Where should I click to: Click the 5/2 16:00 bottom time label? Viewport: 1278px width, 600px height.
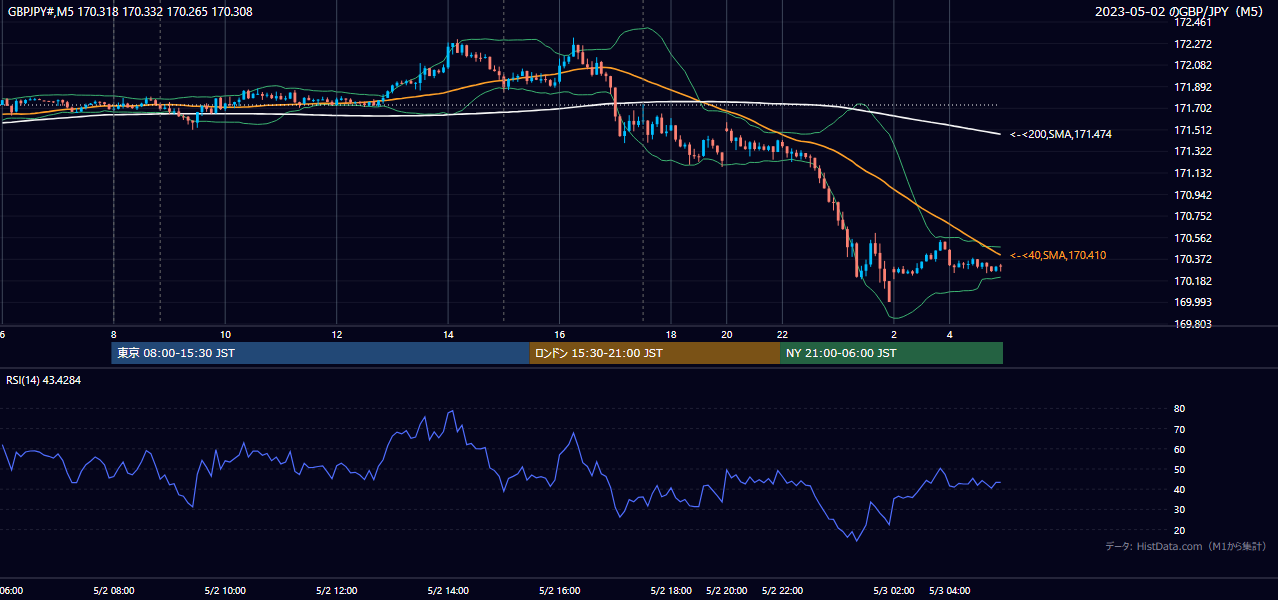(x=560, y=591)
